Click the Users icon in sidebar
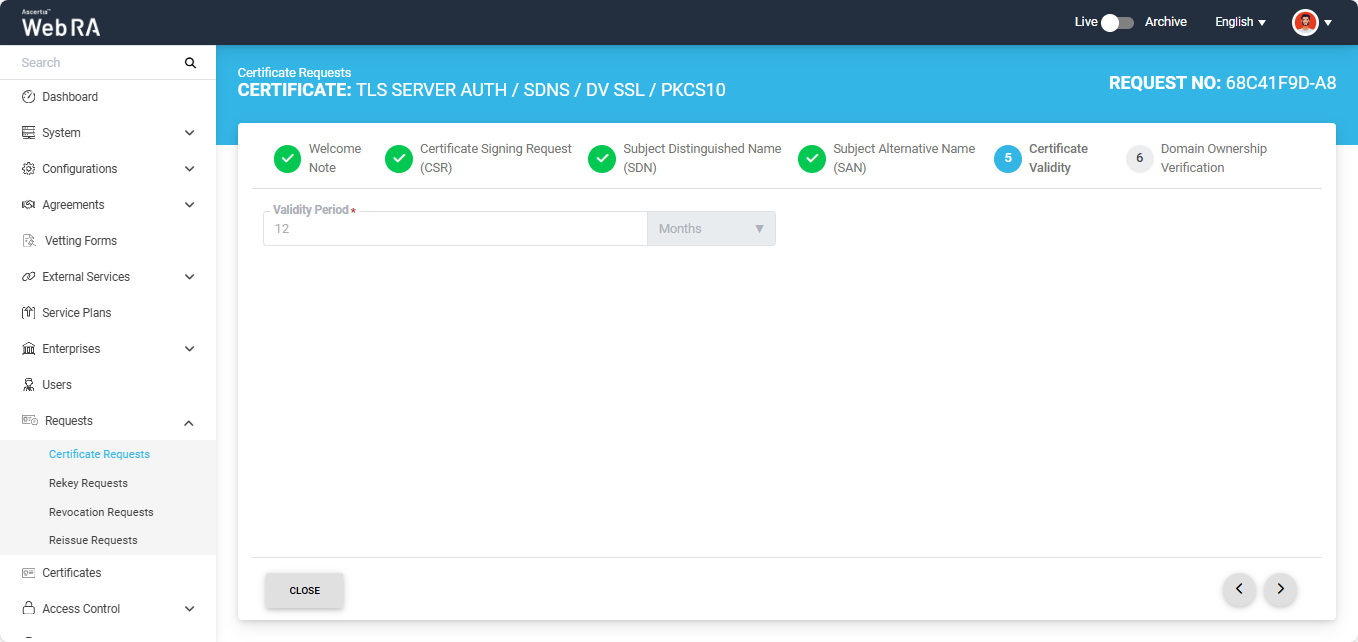 tap(29, 385)
